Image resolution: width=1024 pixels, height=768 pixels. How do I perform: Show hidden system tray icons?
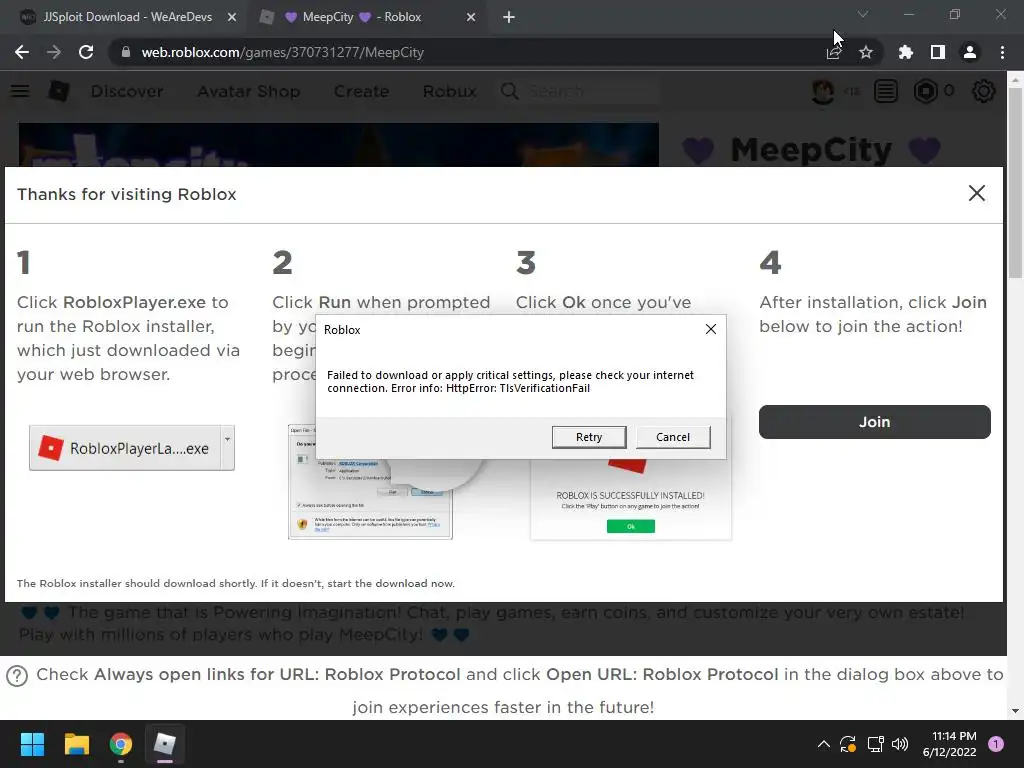click(x=824, y=744)
